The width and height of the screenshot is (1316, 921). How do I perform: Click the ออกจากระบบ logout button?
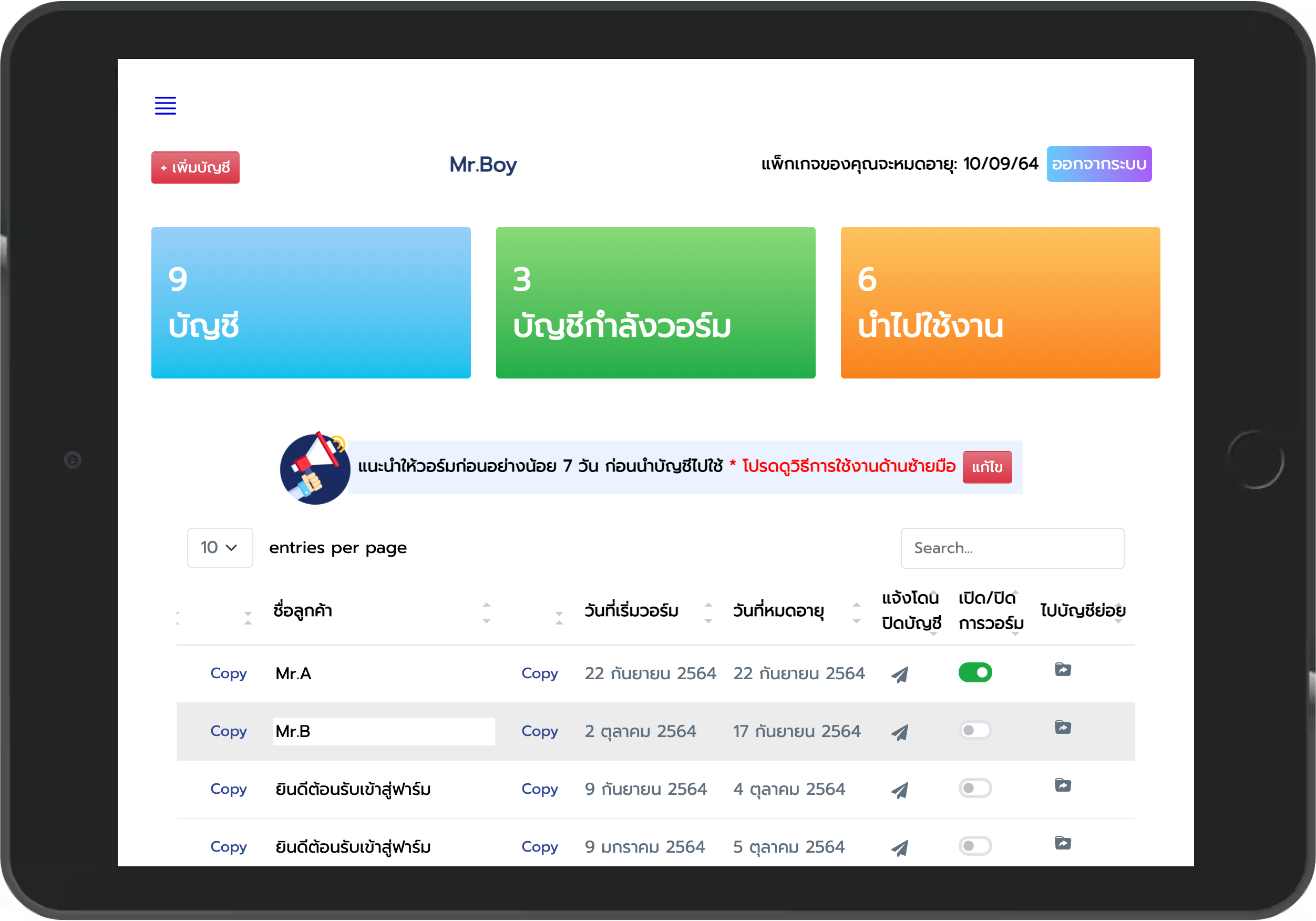point(1099,164)
